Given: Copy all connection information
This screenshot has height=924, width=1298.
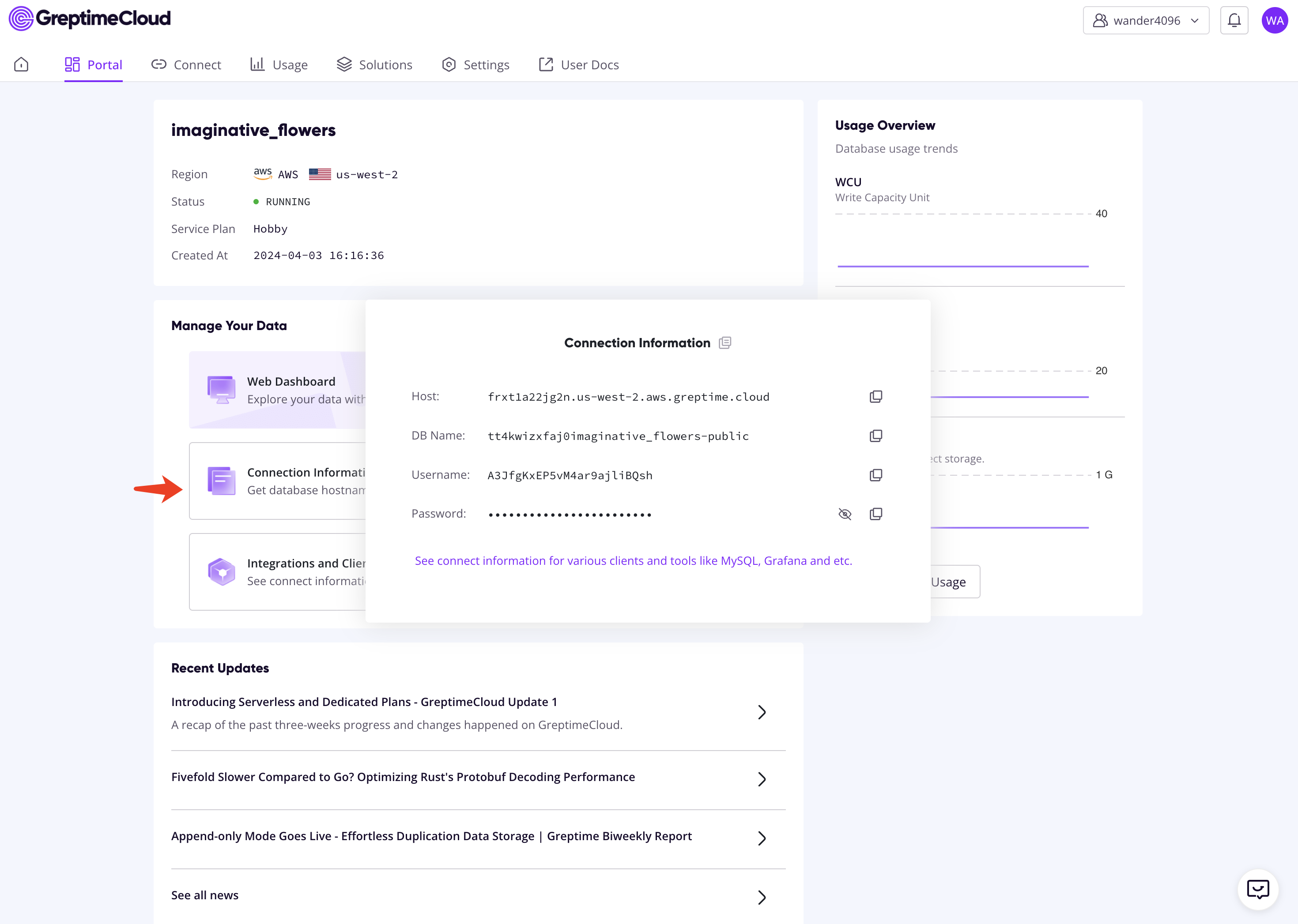Looking at the screenshot, I should [x=725, y=342].
